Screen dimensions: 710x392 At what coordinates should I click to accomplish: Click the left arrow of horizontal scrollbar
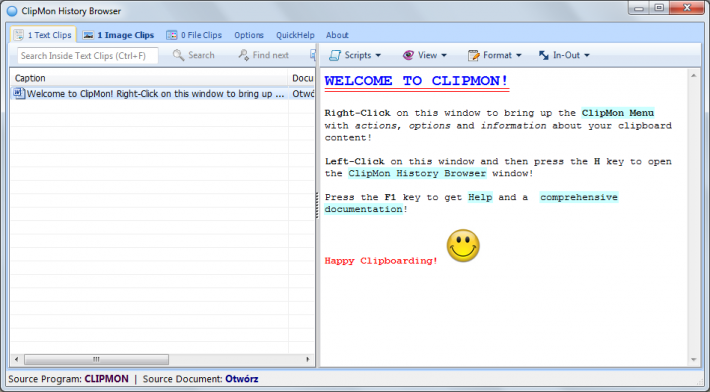coord(16,359)
